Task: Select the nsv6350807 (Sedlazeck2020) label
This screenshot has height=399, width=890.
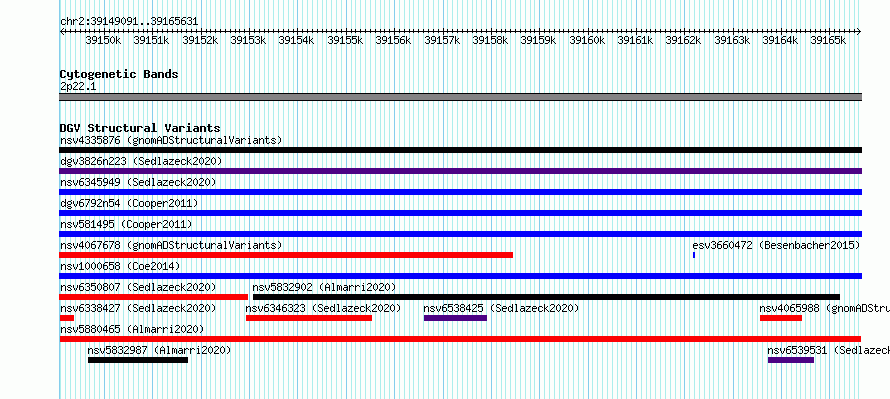Action: coord(138,287)
